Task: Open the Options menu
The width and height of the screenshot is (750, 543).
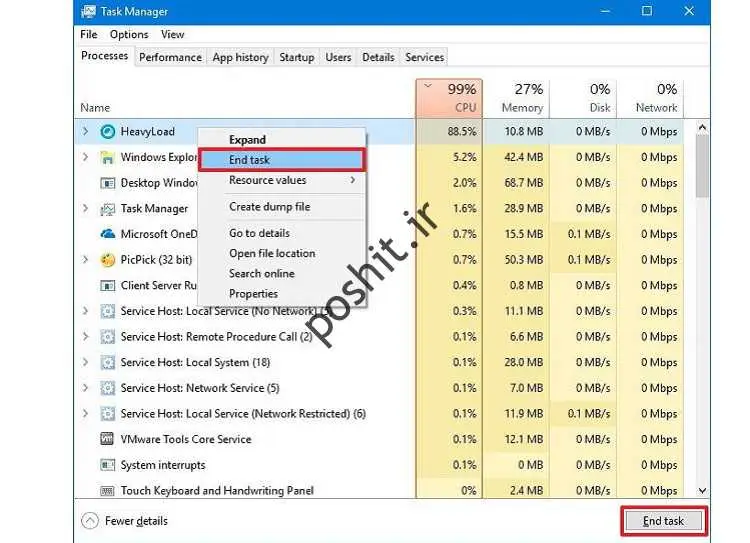Action: pyautogui.click(x=129, y=34)
